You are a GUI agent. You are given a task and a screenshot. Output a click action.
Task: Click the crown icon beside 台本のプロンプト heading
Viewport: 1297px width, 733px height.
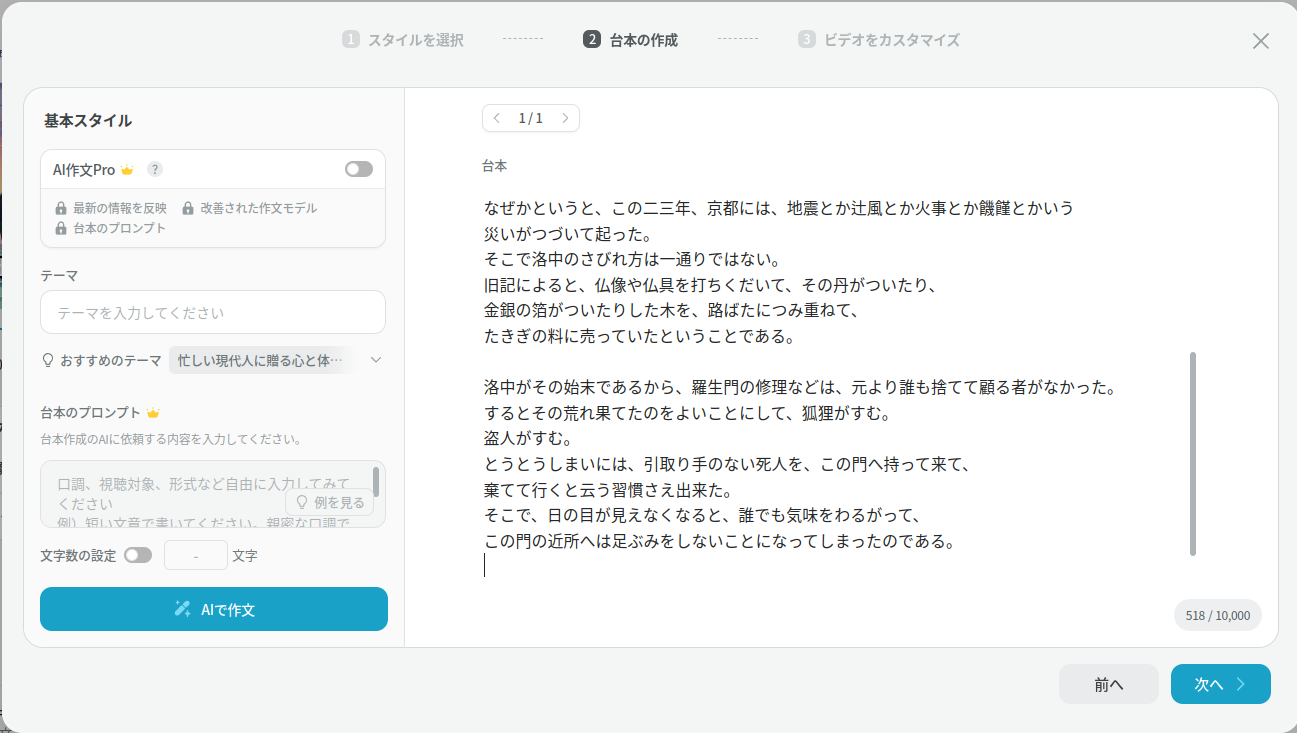(153, 413)
